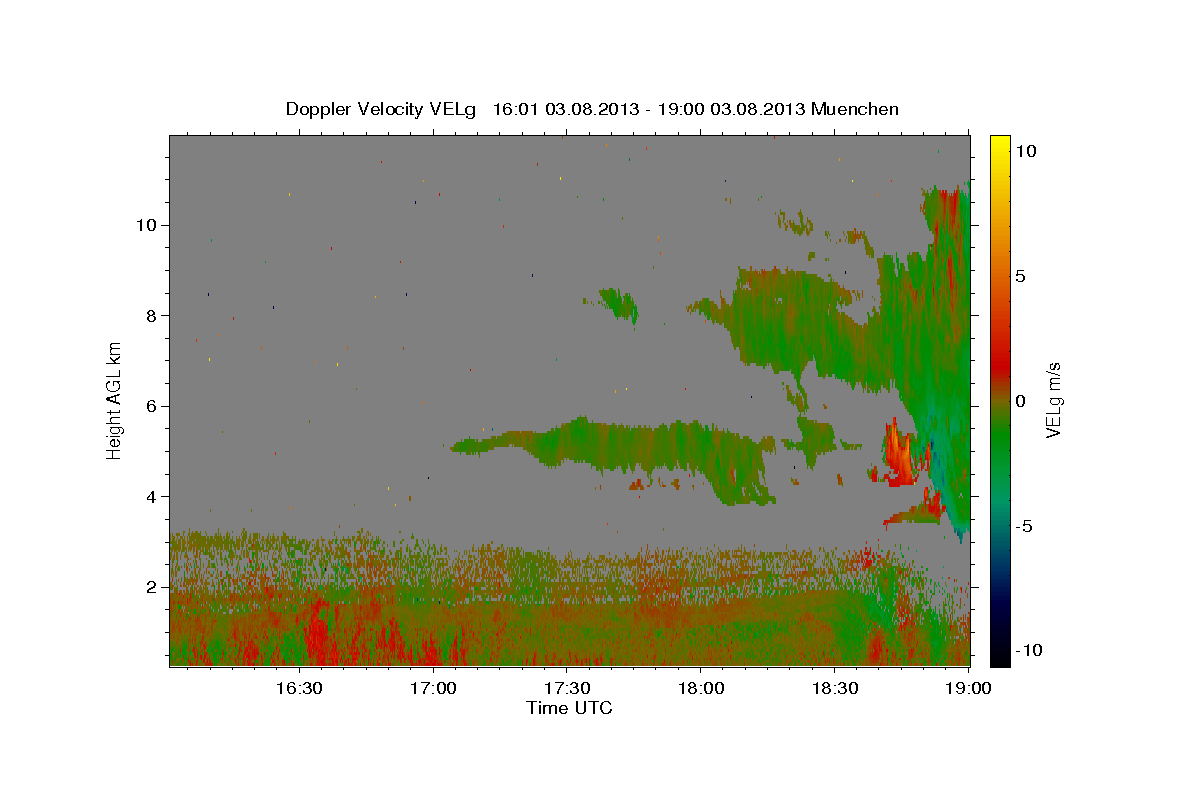Screen dimensions: 1200x800
Task: Click the 17:30 time tick label
Action: [566, 688]
